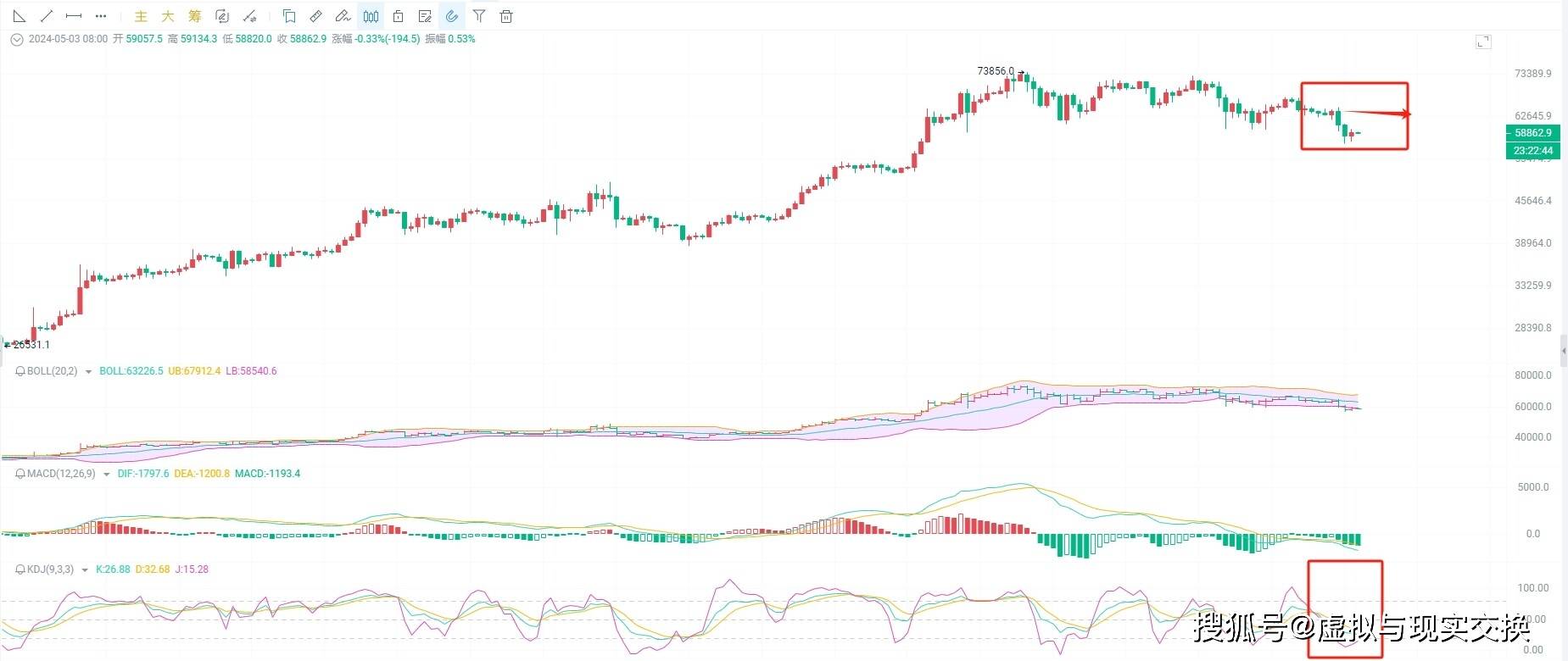The width and height of the screenshot is (1568, 661).
Task: Open the note edit icon
Action: pyautogui.click(x=425, y=16)
